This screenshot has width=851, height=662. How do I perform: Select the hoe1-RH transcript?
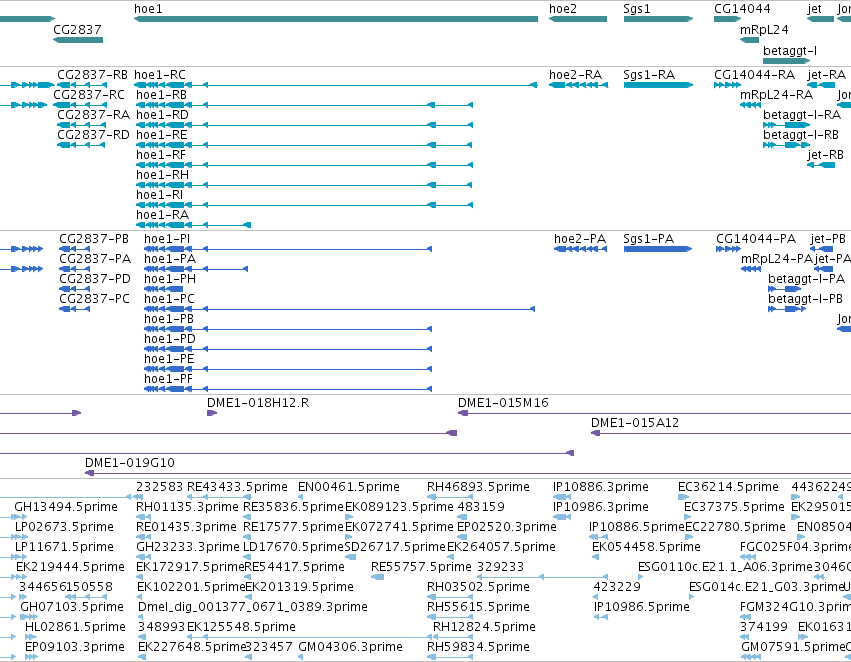[x=304, y=185]
